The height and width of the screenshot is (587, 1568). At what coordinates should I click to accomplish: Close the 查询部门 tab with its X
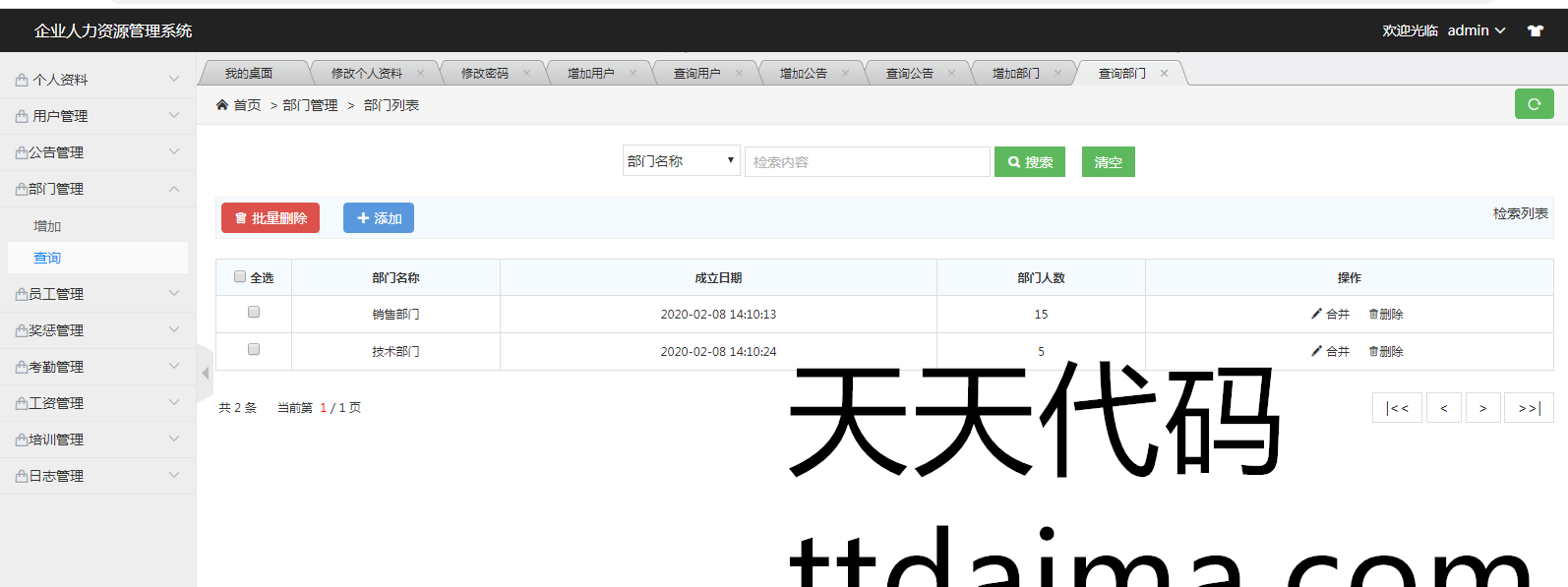(1164, 74)
